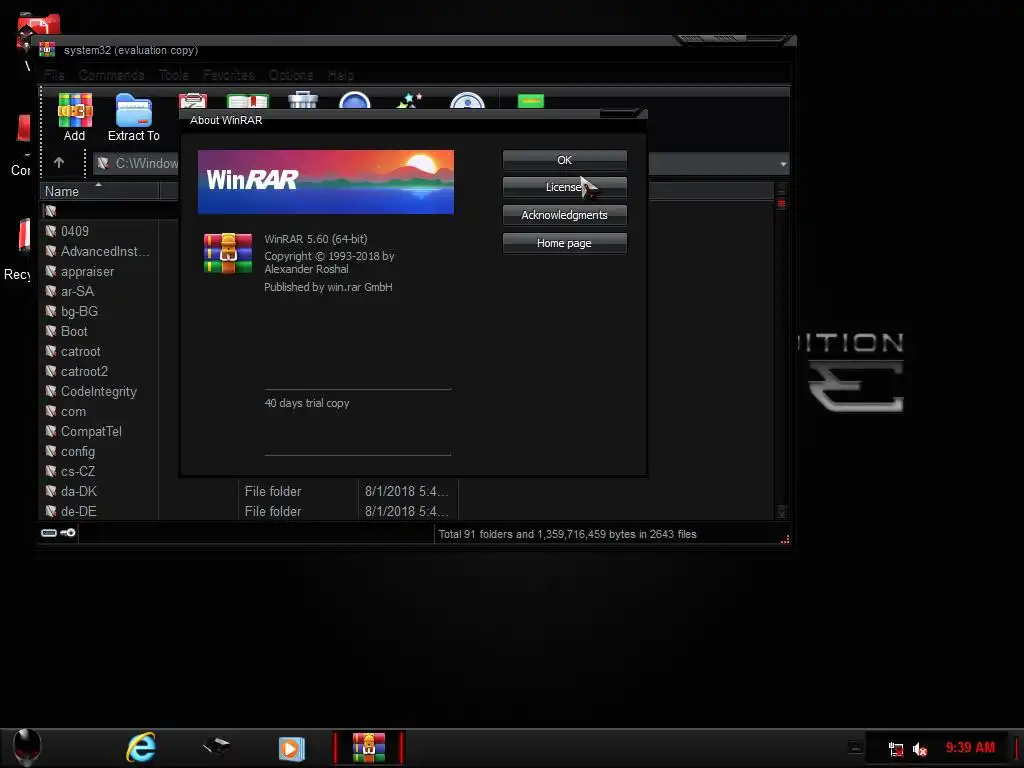Select the catroot2 folder
This screenshot has height=768, width=1024.
[84, 372]
